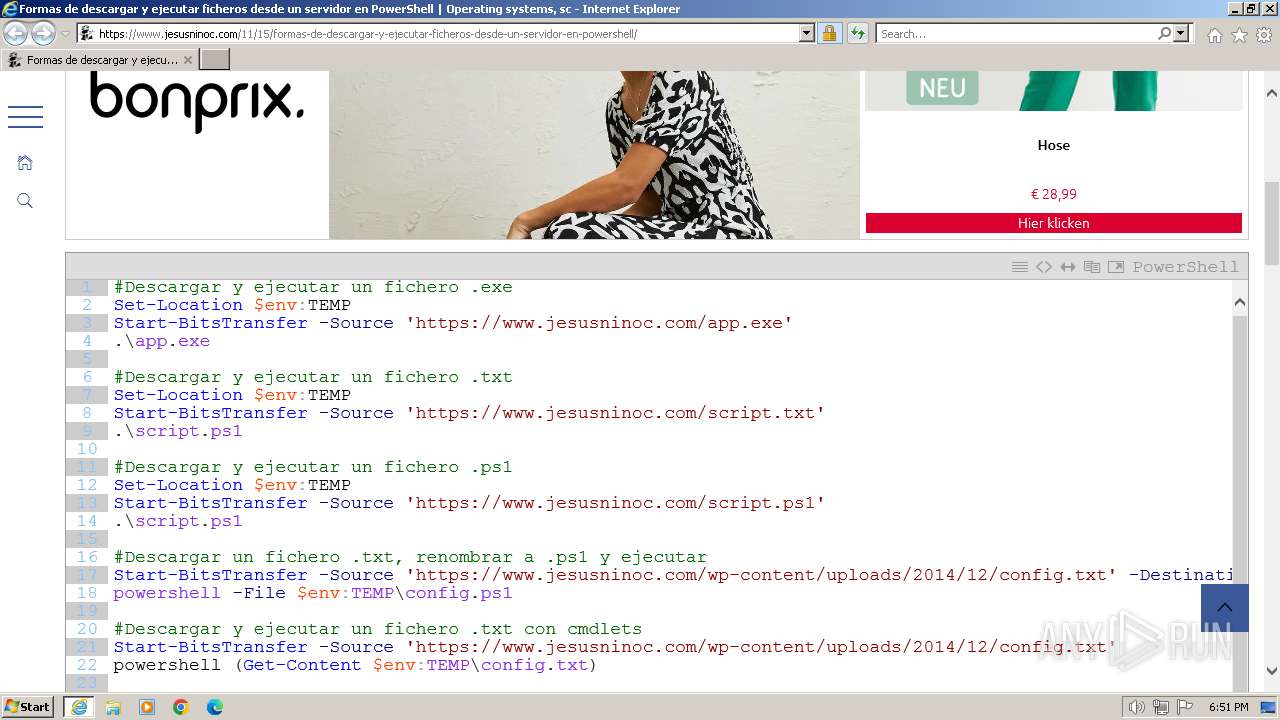Open the recent pages dropdown arrow
This screenshot has width=1280, height=720.
pyautogui.click(x=66, y=34)
